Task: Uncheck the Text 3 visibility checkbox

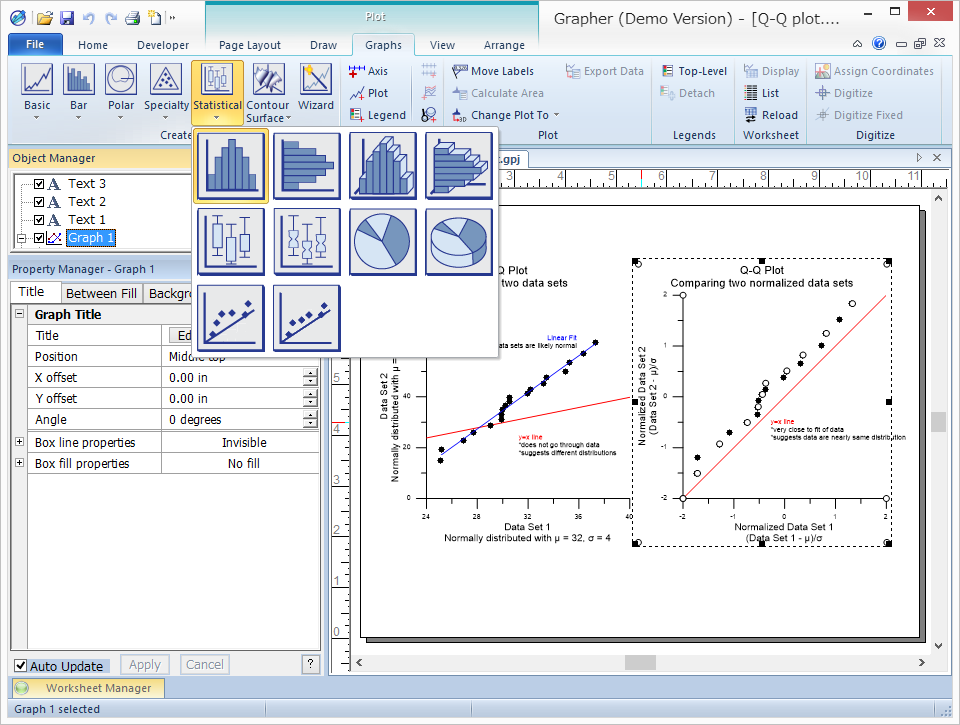Action: click(40, 184)
